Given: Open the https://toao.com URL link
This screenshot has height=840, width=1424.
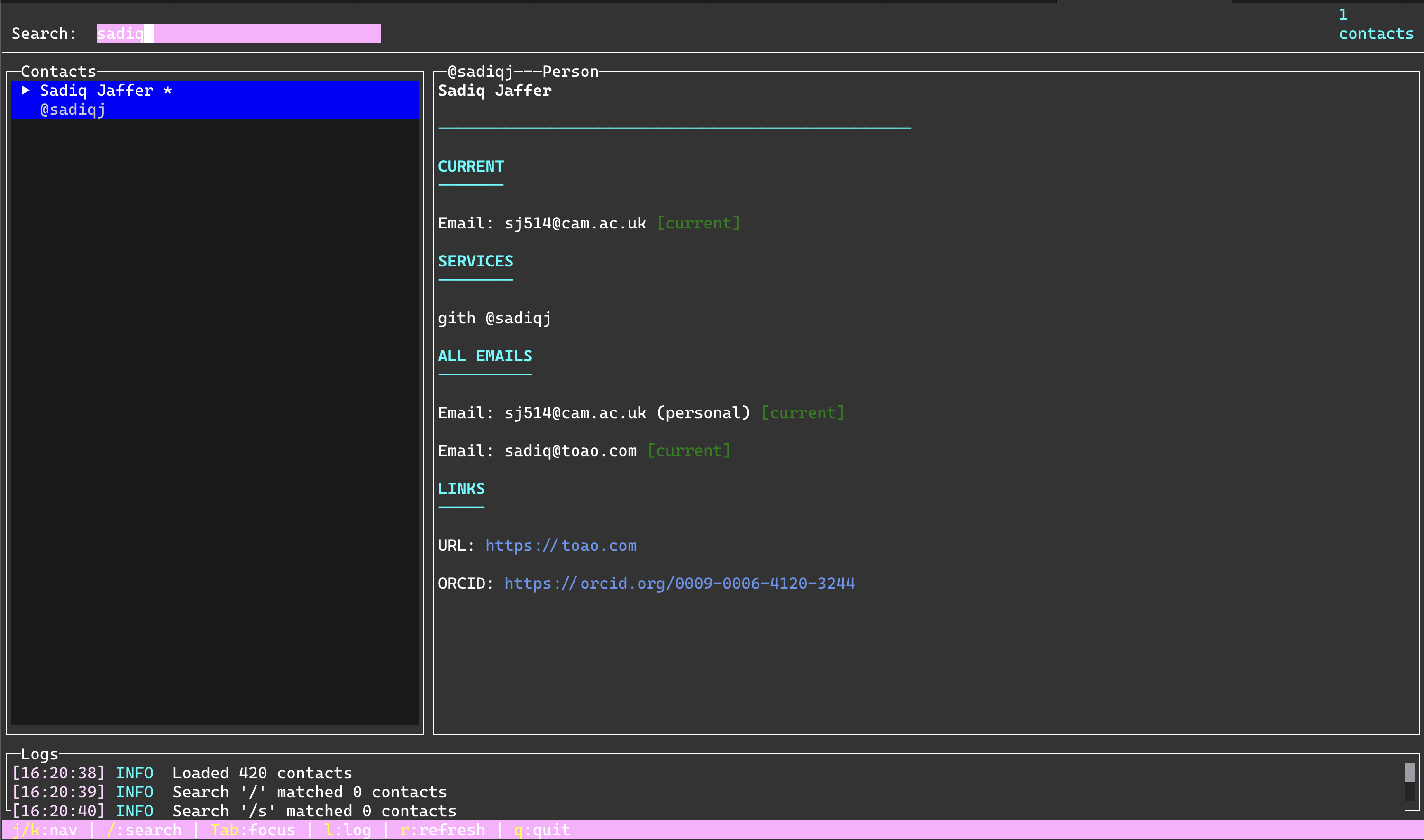Looking at the screenshot, I should [x=560, y=545].
